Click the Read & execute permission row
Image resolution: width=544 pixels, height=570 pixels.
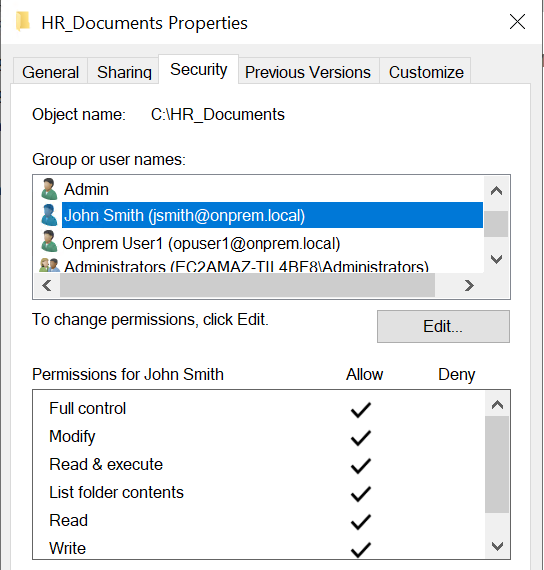pyautogui.click(x=259, y=464)
